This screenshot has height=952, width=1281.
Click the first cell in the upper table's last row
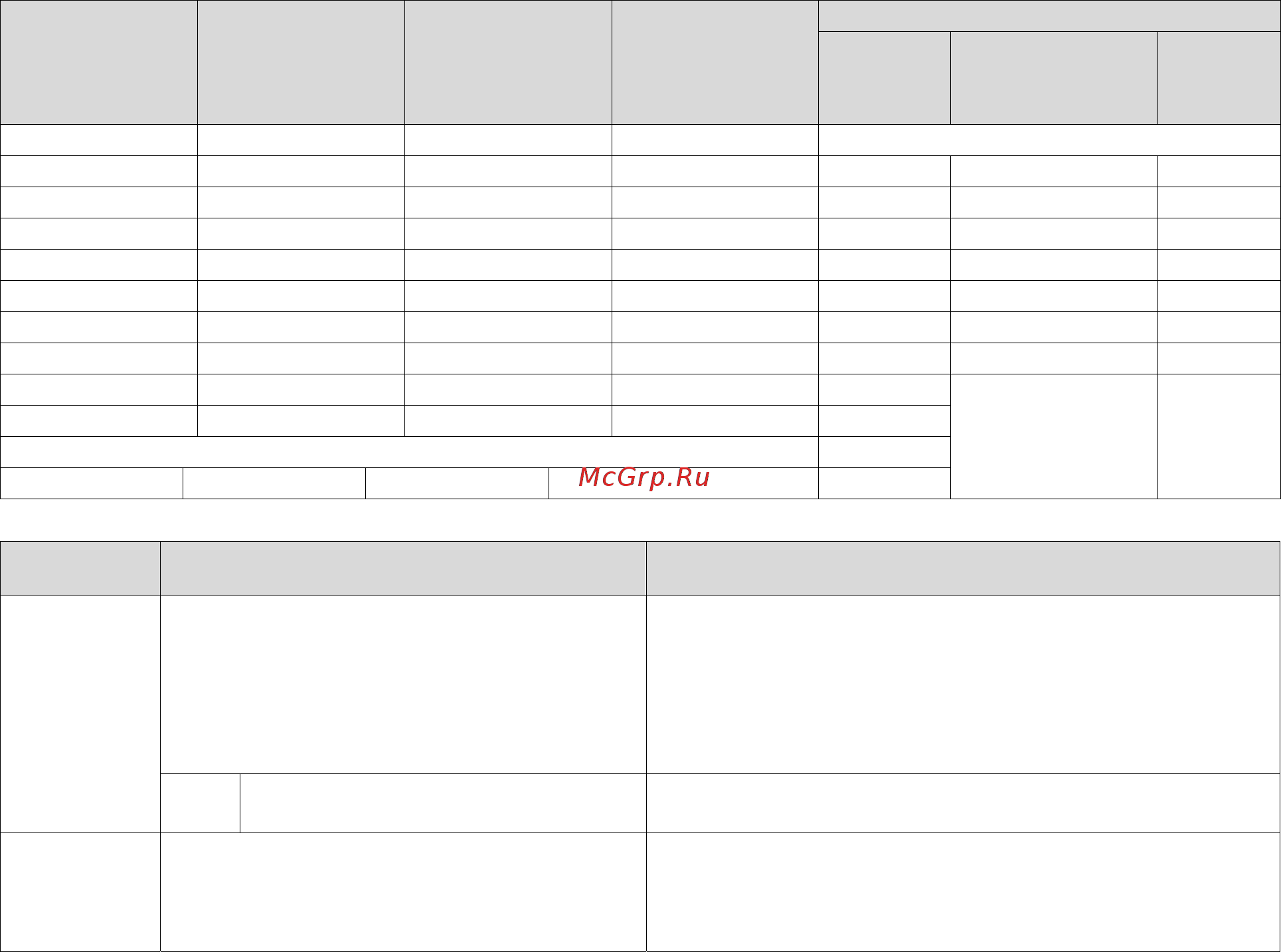pos(92,483)
